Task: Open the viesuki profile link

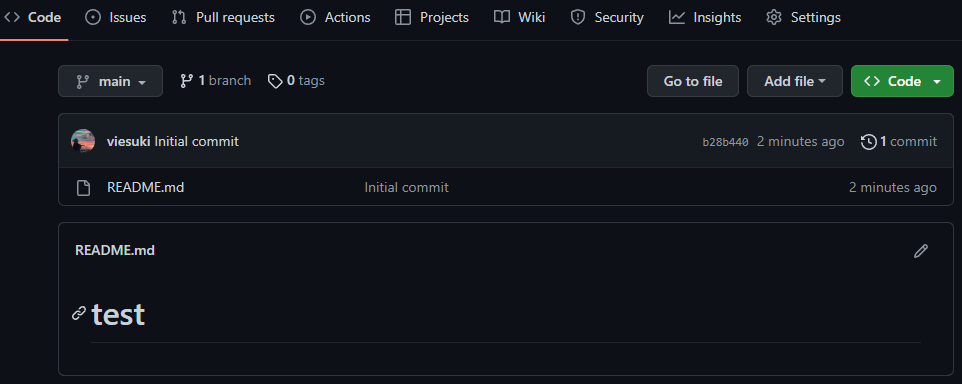Action: coord(128,142)
